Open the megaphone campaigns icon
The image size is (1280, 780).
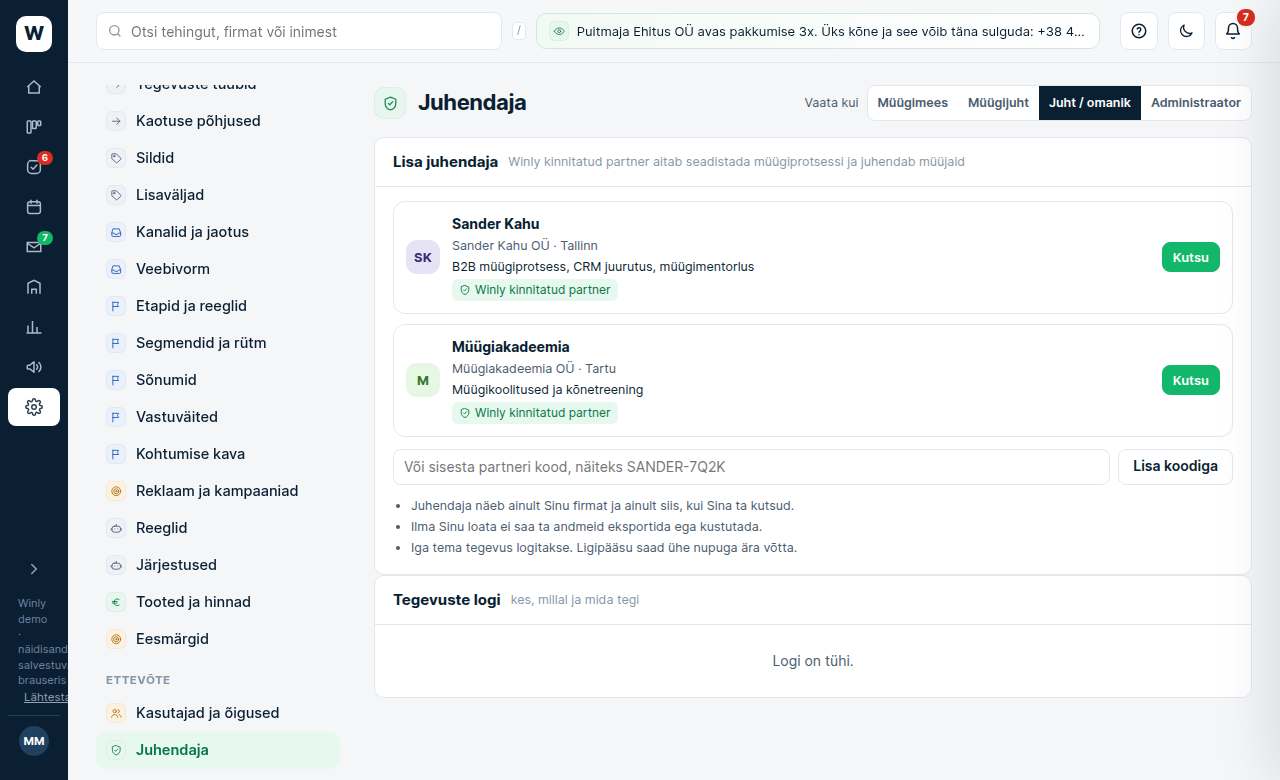coord(34,367)
